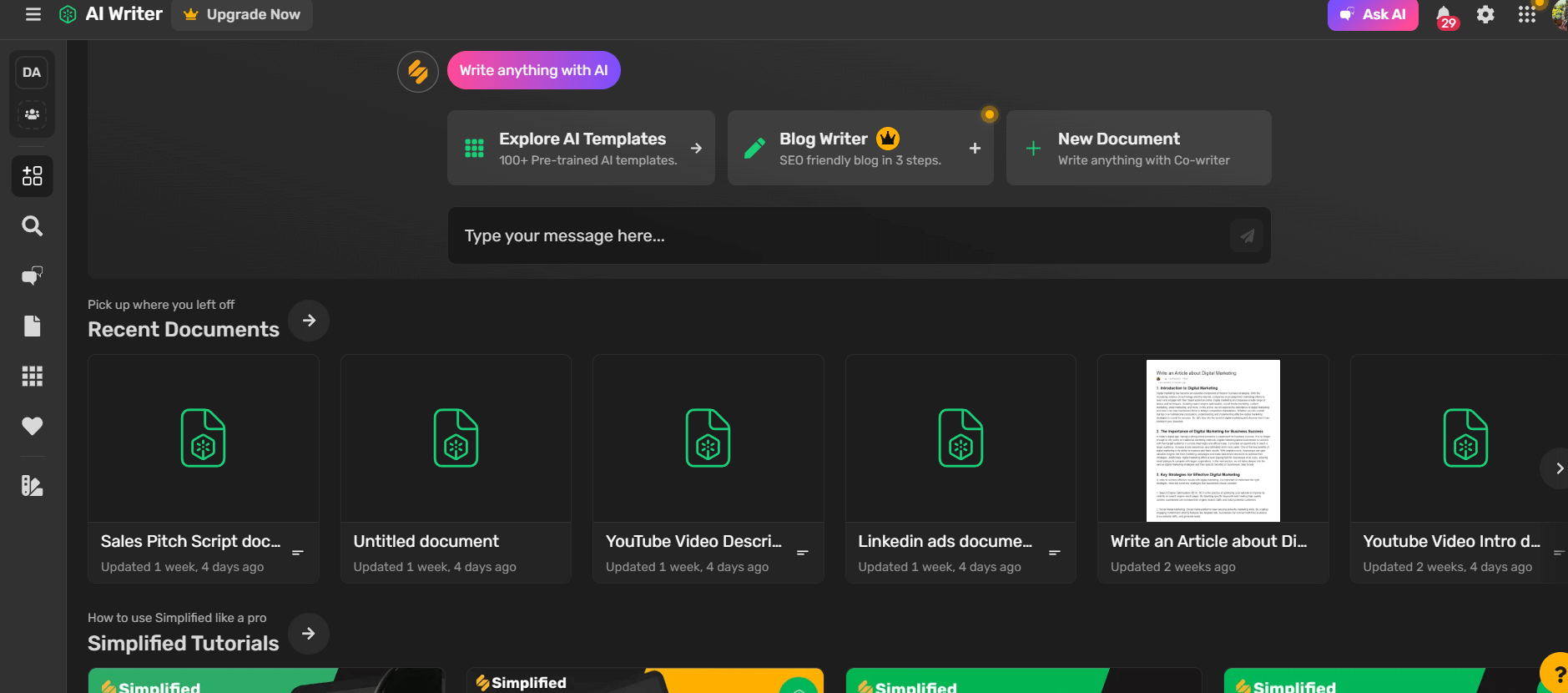Viewport: 1568px width, 693px height.
Task: Click the send message paper plane
Action: (1247, 236)
